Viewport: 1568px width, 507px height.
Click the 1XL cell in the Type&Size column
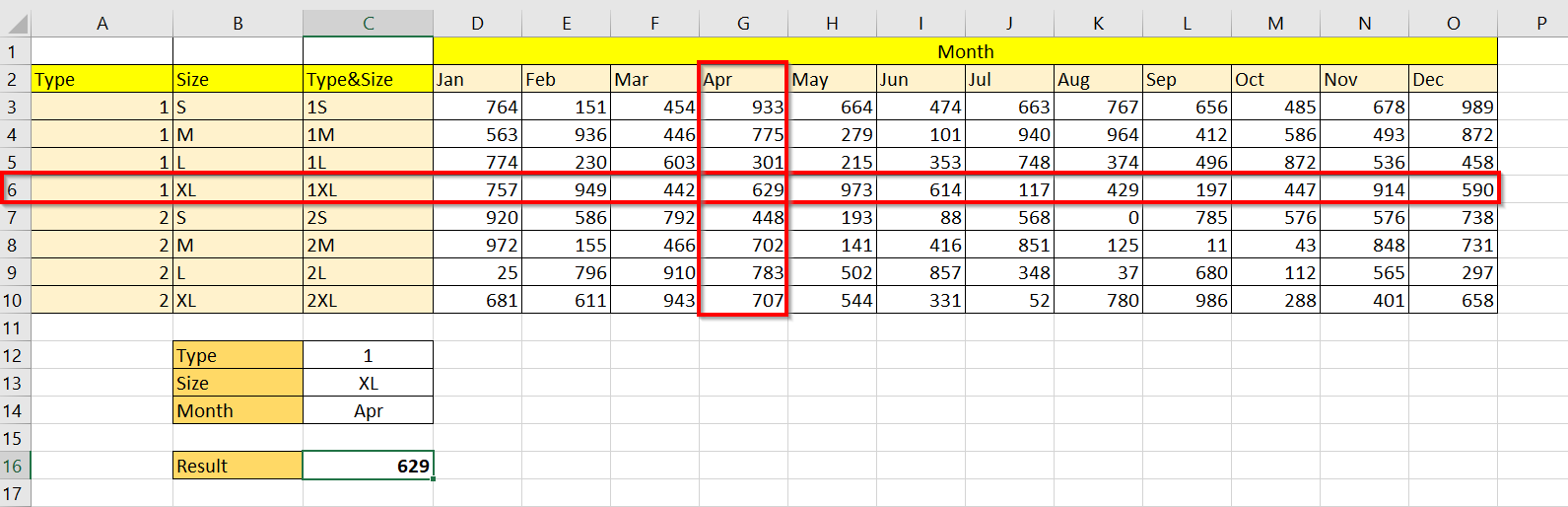(x=368, y=189)
